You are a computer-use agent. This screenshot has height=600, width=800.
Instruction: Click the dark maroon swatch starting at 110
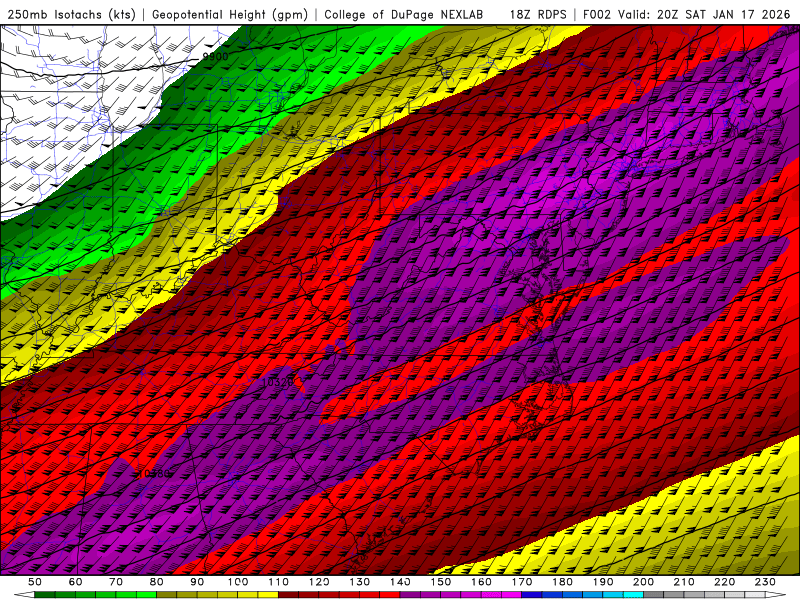288,595
